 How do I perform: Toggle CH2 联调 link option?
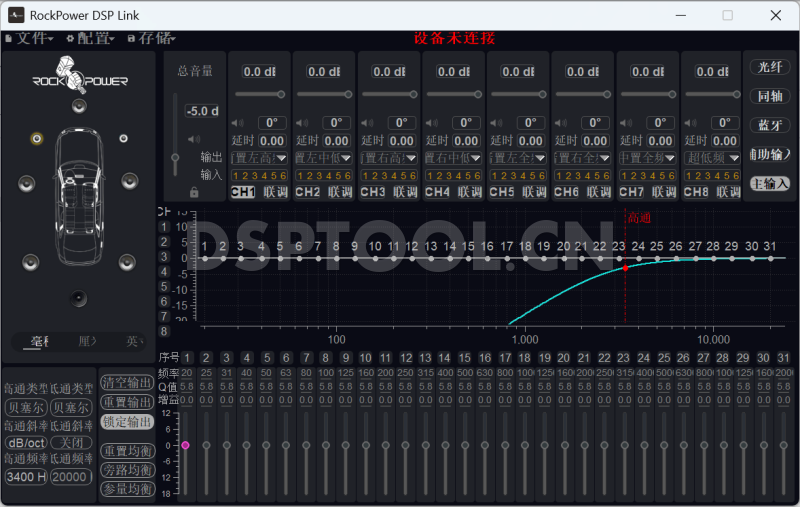(x=340, y=192)
